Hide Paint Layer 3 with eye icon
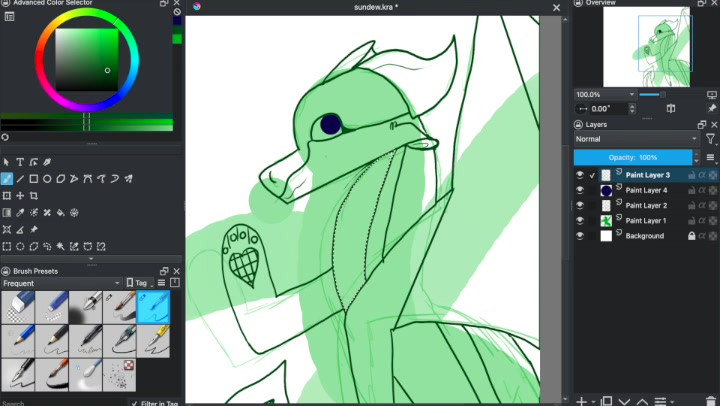Image resolution: width=720 pixels, height=406 pixels. click(x=580, y=175)
